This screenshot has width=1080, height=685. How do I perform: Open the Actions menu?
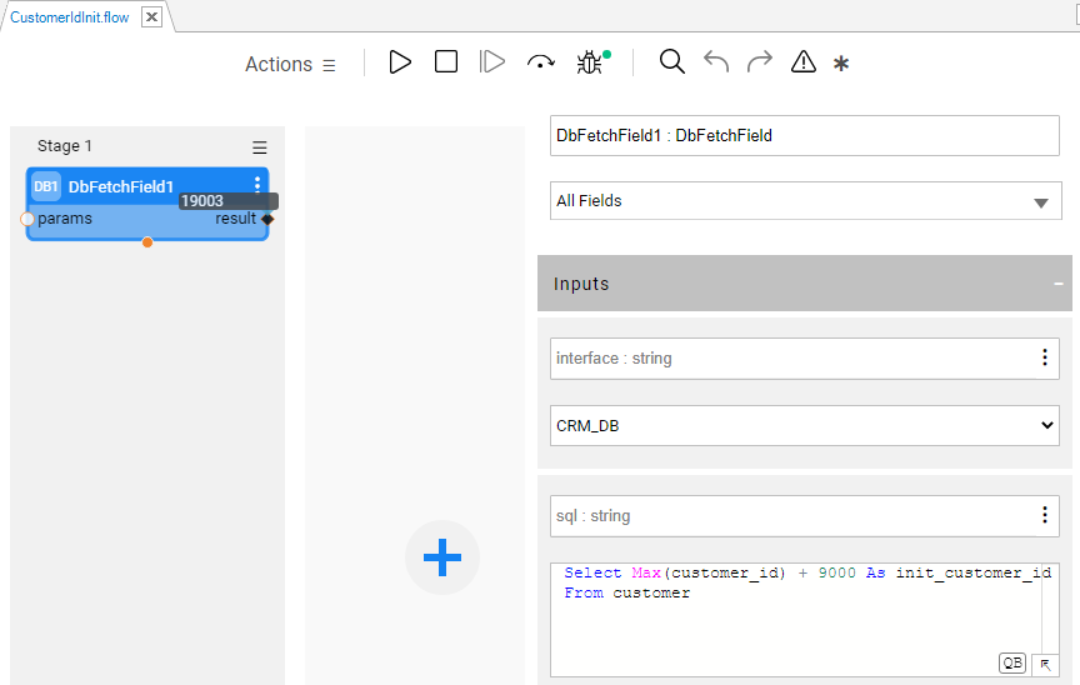click(x=290, y=64)
